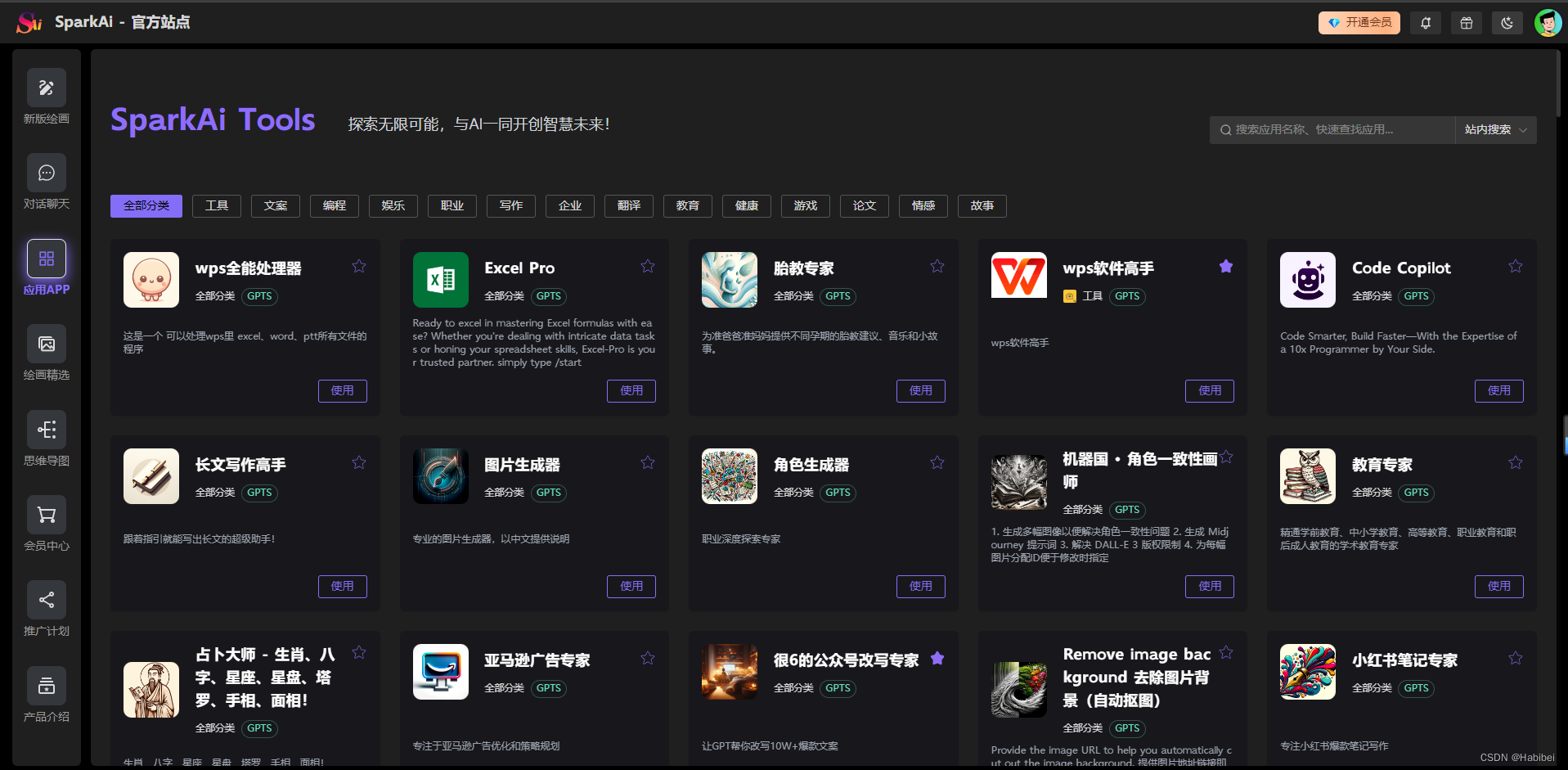Select the 应用APP sidebar icon
Image resolution: width=1568 pixels, height=770 pixels.
[x=47, y=259]
